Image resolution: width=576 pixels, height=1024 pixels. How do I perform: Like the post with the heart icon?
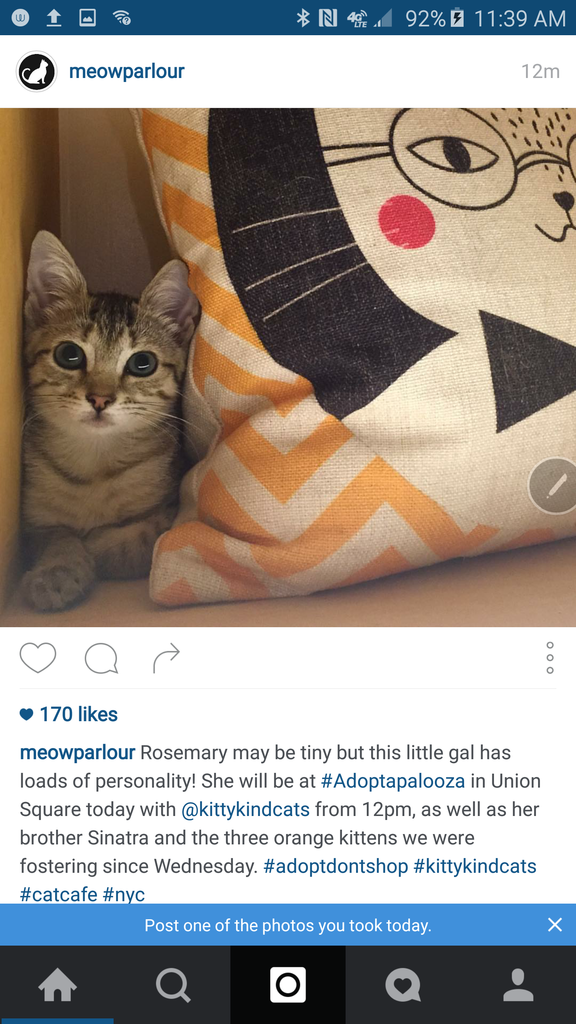(x=38, y=657)
